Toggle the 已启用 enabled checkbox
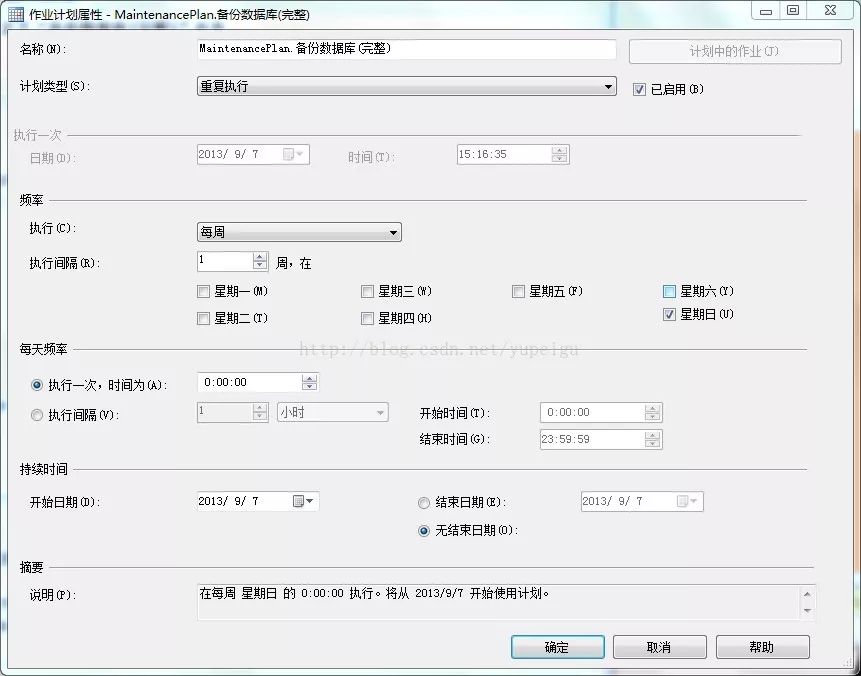 [640, 89]
